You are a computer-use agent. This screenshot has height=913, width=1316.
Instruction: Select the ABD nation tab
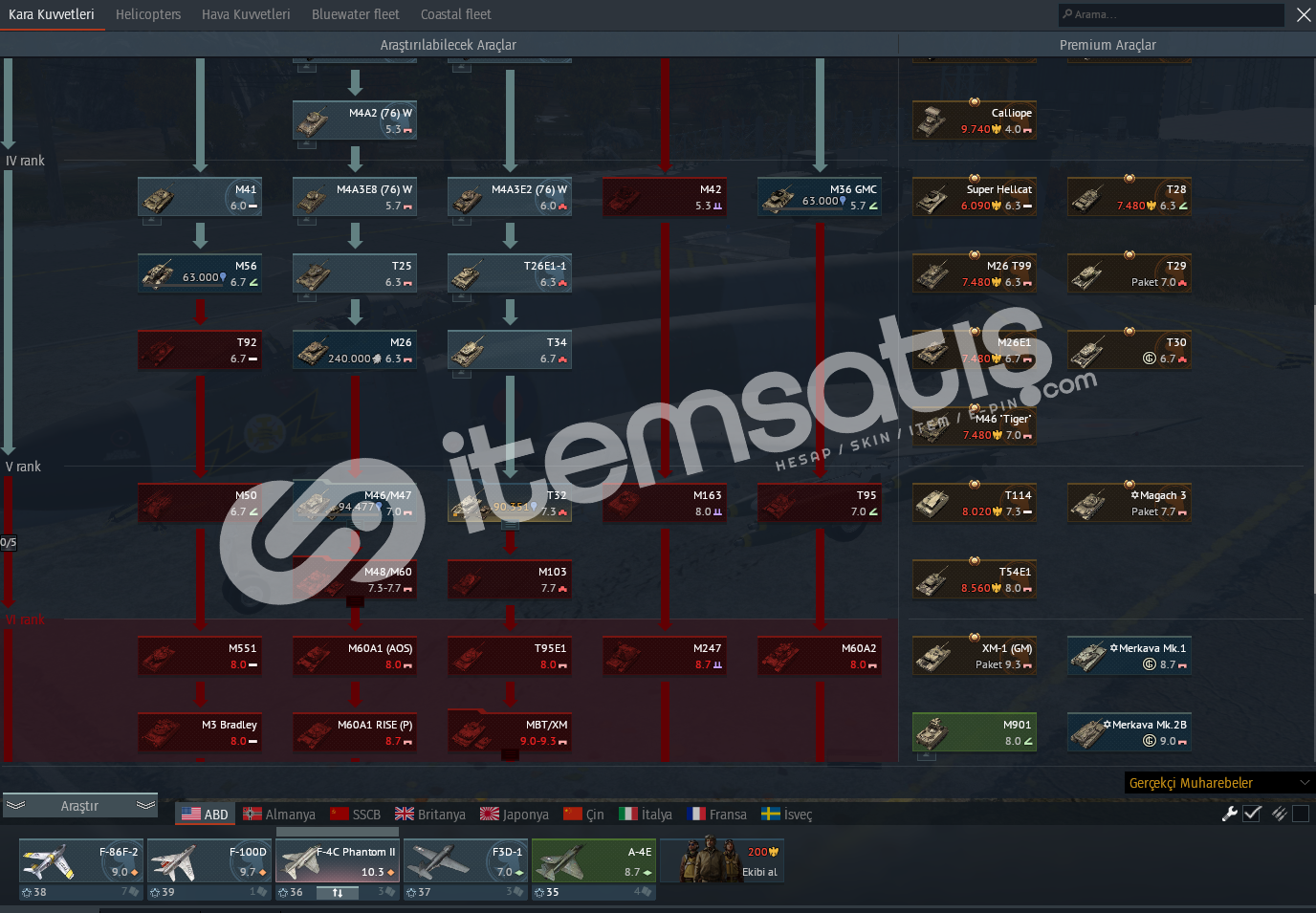pos(205,814)
